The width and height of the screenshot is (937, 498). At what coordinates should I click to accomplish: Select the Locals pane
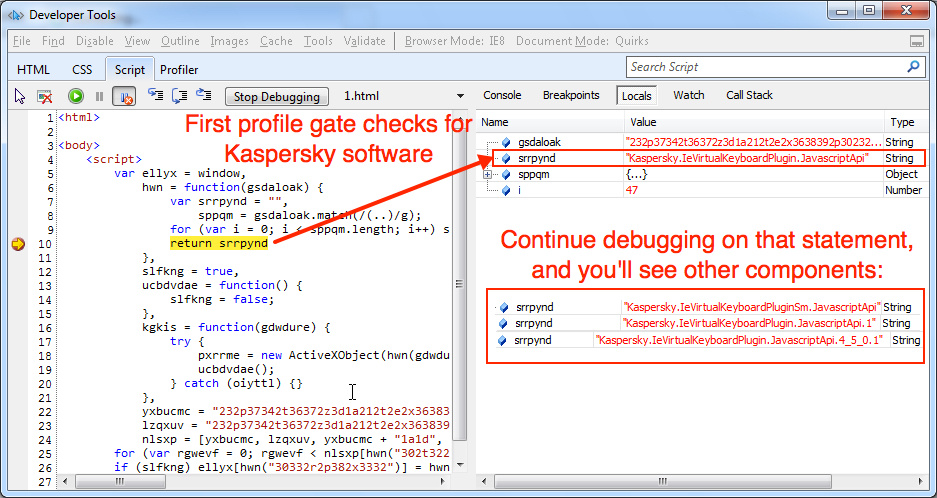636,96
